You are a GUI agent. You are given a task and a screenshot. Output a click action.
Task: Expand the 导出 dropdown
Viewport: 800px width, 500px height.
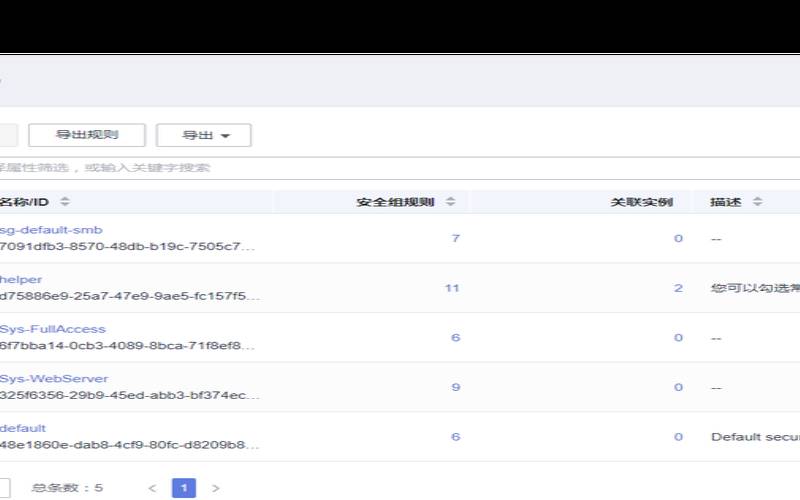pos(203,135)
